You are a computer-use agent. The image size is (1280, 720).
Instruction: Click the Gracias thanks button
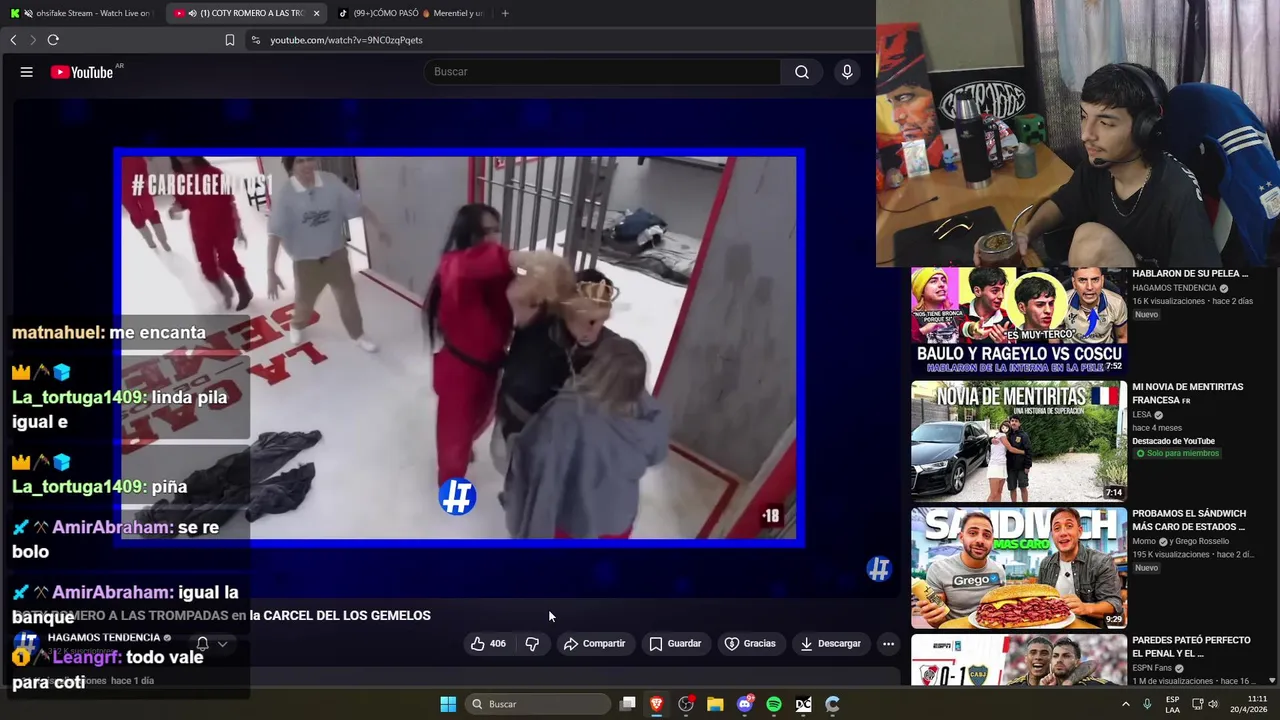pos(749,644)
